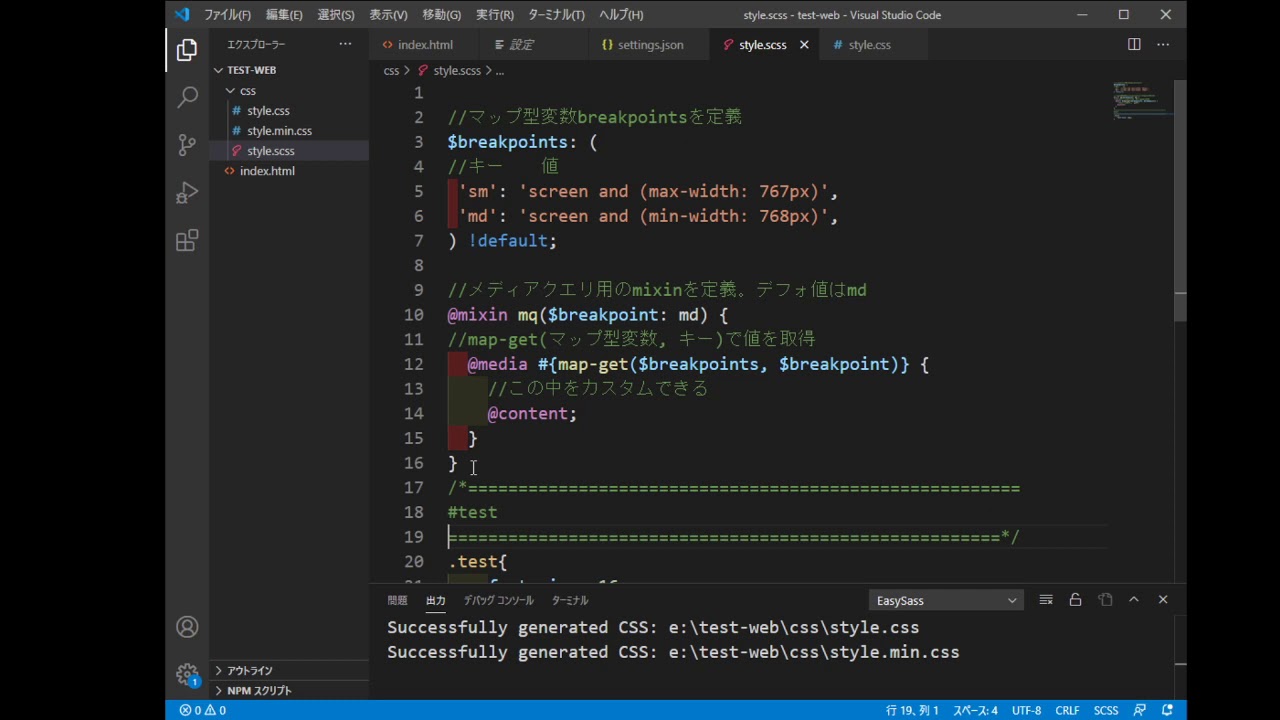Switch to デバッグ コンソール panel tab
Viewport: 1280px width, 720px height.
click(498, 600)
